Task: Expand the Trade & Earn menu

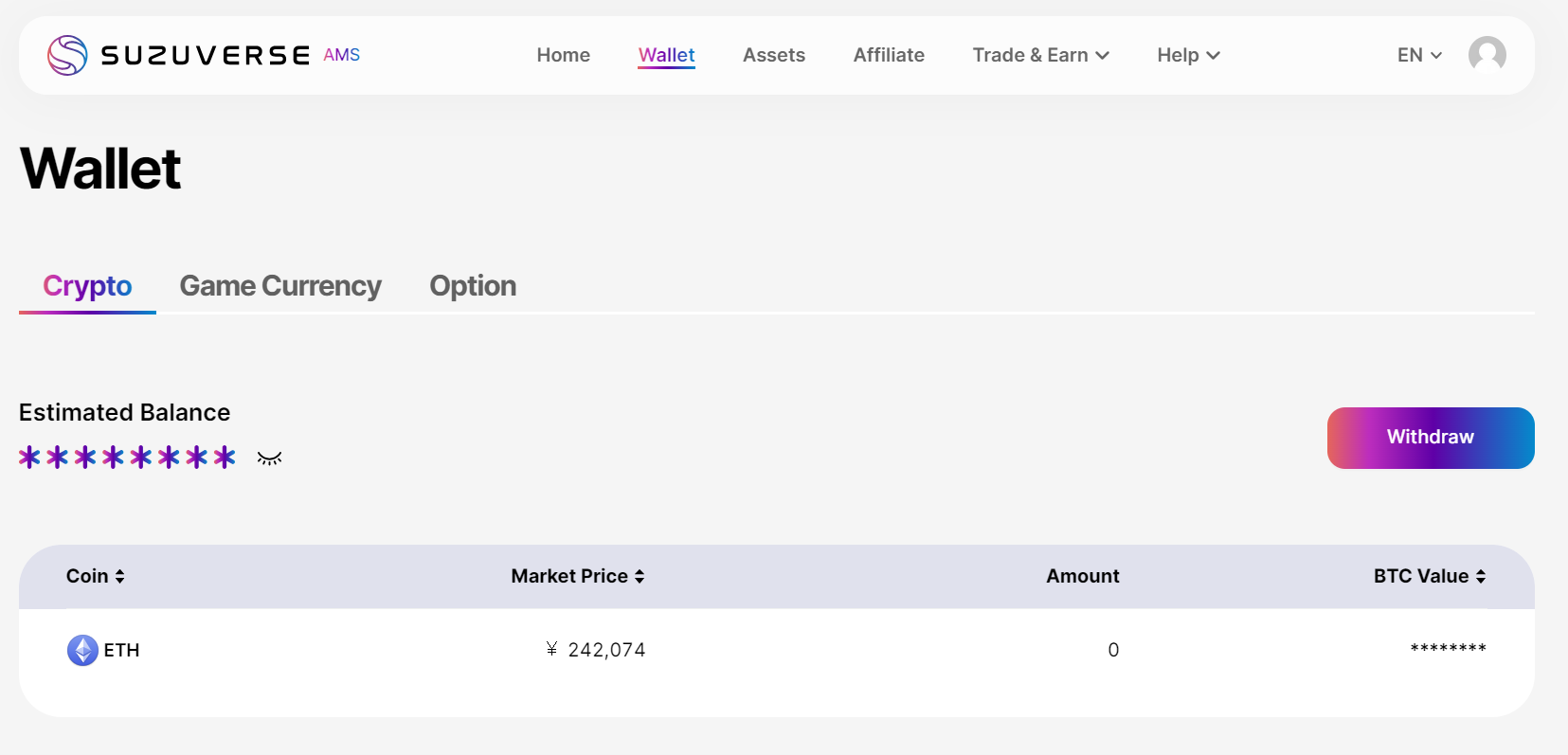Action: click(1040, 55)
